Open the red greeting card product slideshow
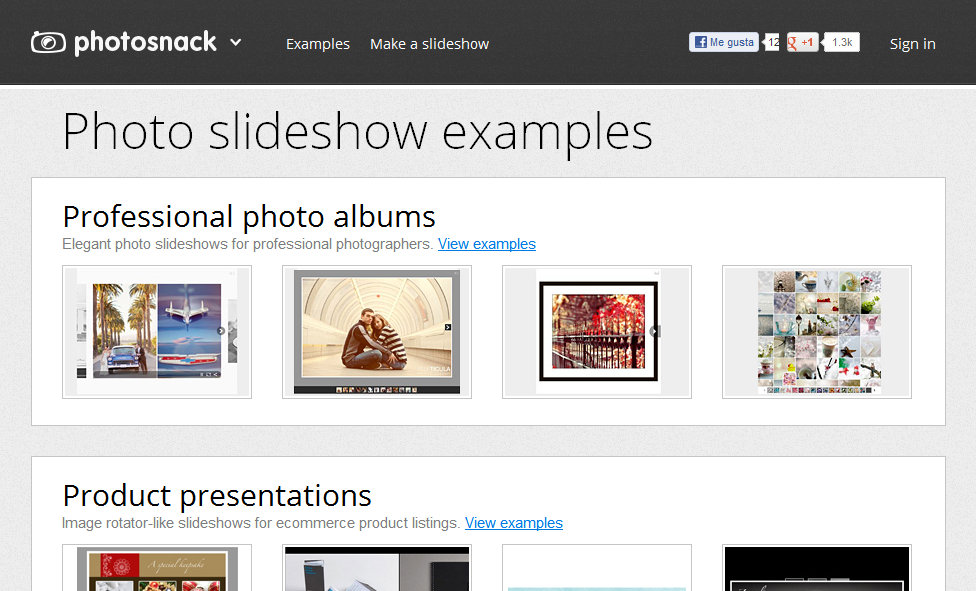 pos(156,570)
